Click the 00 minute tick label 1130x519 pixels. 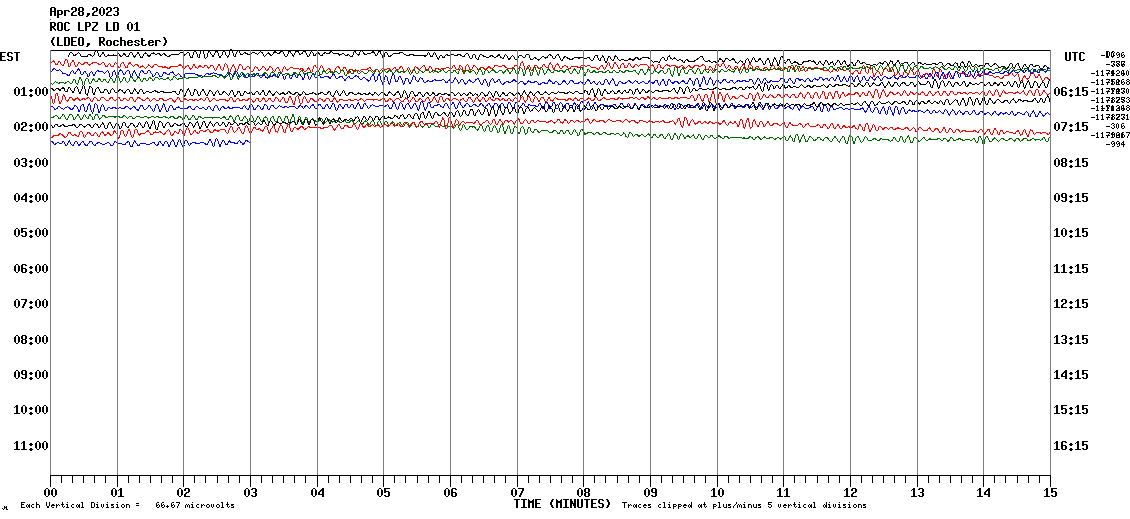pyautogui.click(x=51, y=493)
